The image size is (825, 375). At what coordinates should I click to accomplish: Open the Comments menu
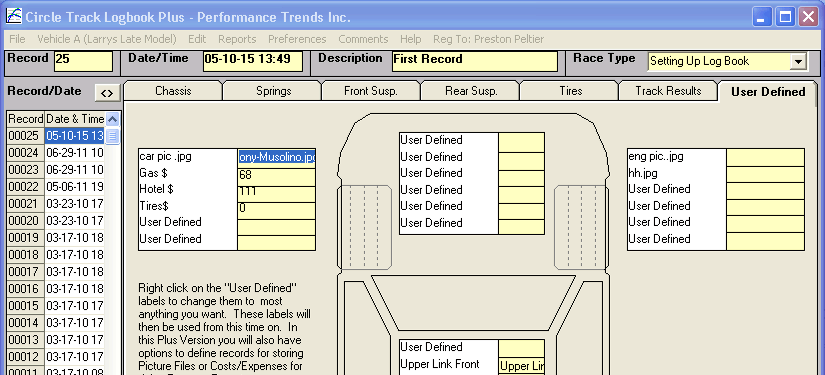point(364,39)
